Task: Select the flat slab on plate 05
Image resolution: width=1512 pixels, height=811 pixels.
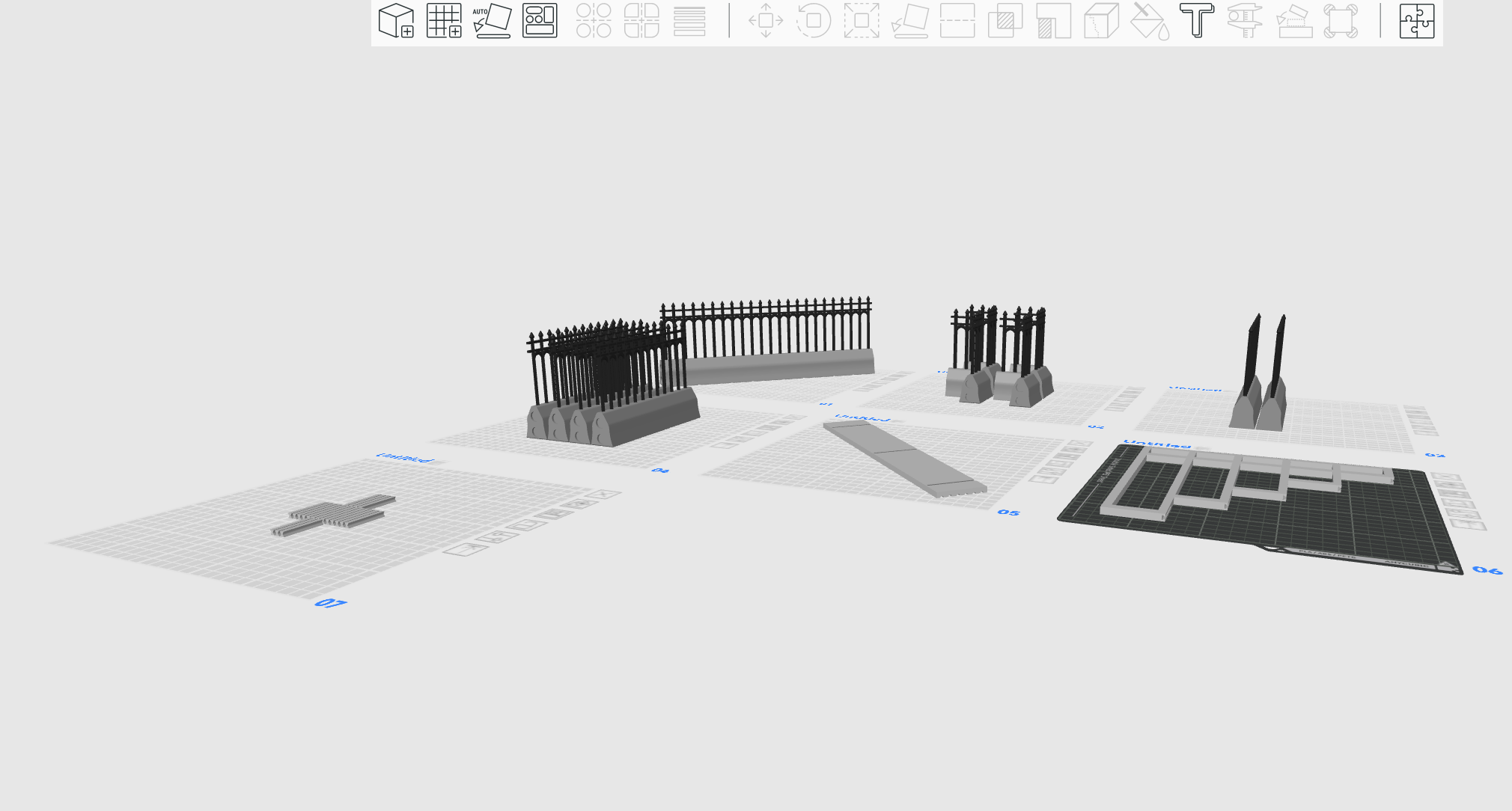Action: tap(904, 458)
